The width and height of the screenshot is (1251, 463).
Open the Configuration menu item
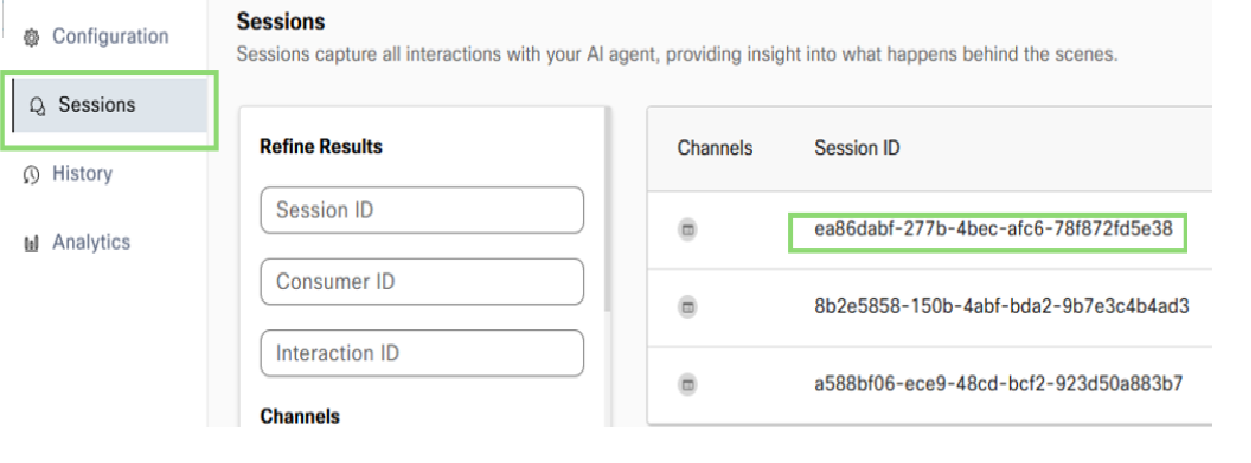(x=109, y=37)
